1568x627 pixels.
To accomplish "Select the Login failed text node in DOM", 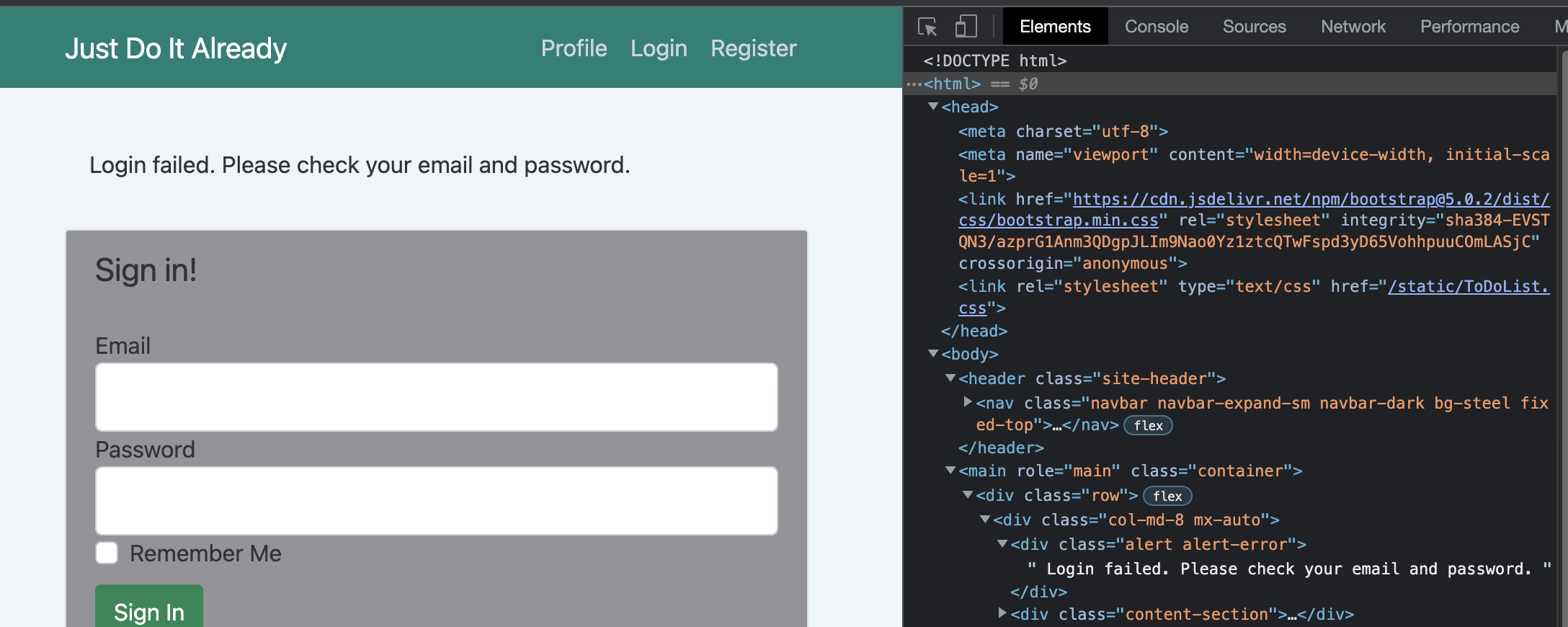I will click(x=1289, y=569).
